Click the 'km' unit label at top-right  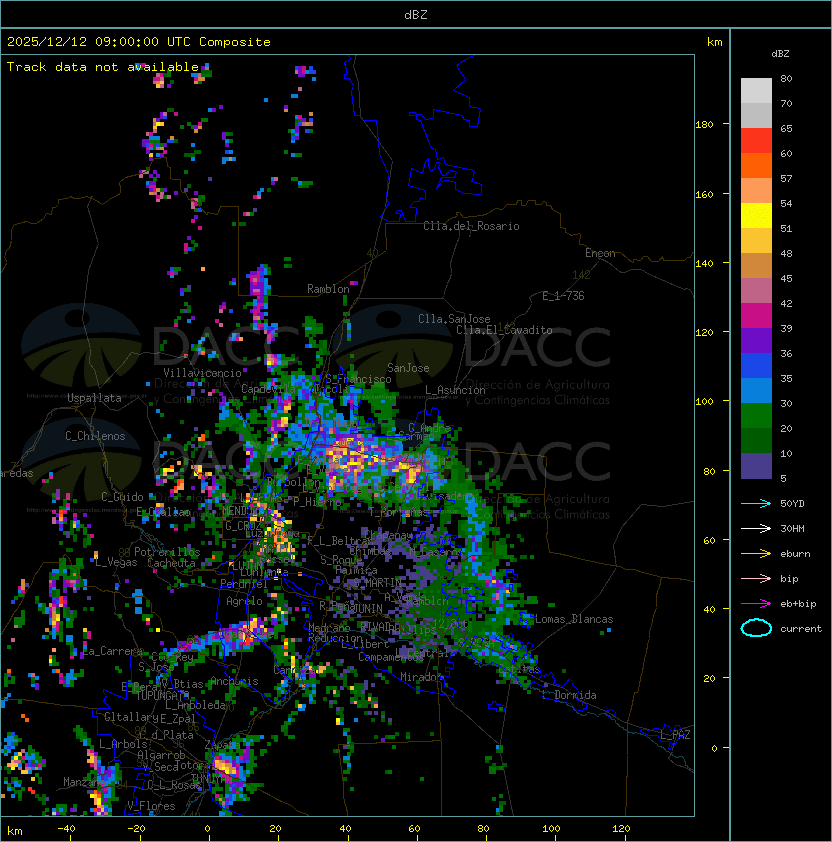(x=714, y=42)
